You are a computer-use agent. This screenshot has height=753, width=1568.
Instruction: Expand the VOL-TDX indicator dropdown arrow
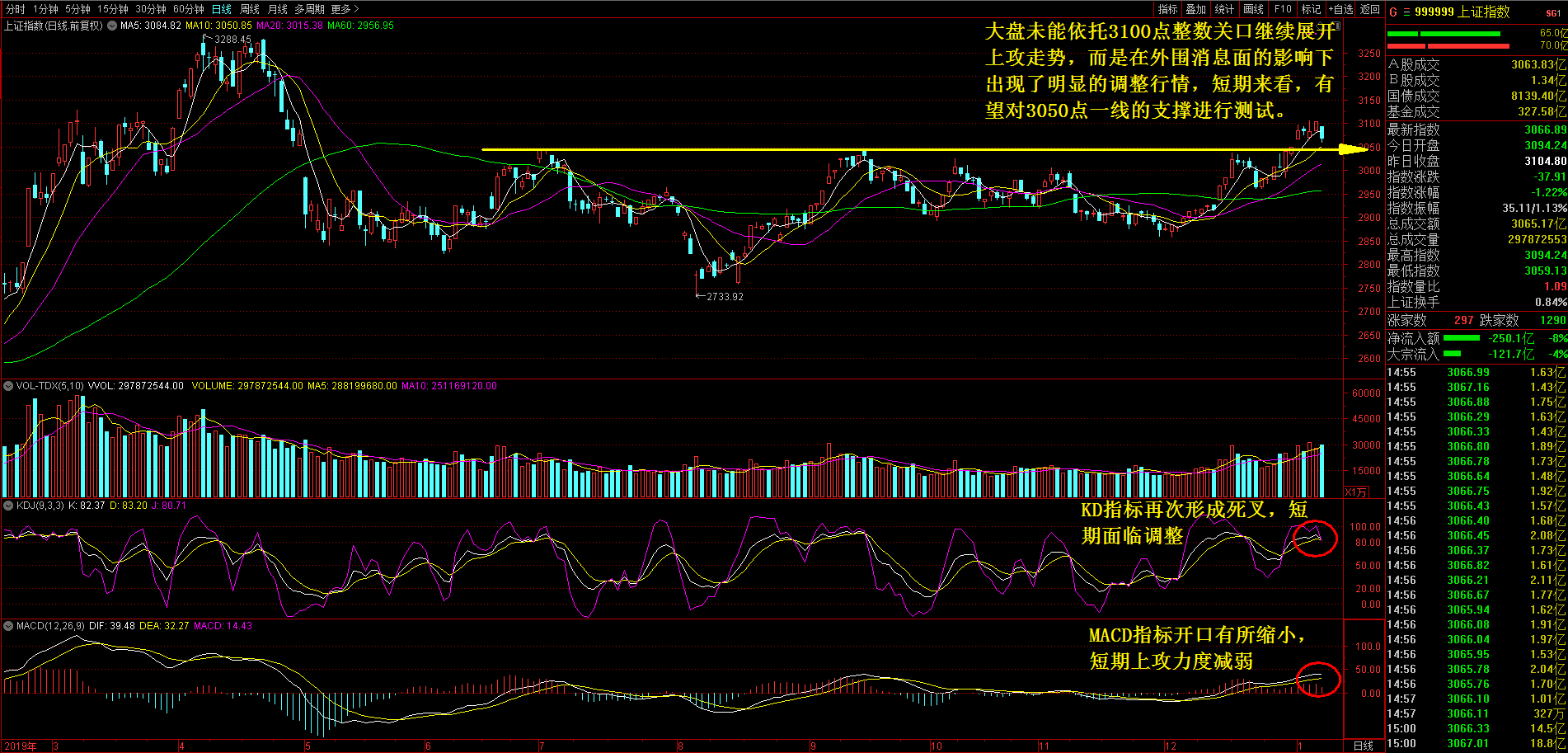coord(8,386)
